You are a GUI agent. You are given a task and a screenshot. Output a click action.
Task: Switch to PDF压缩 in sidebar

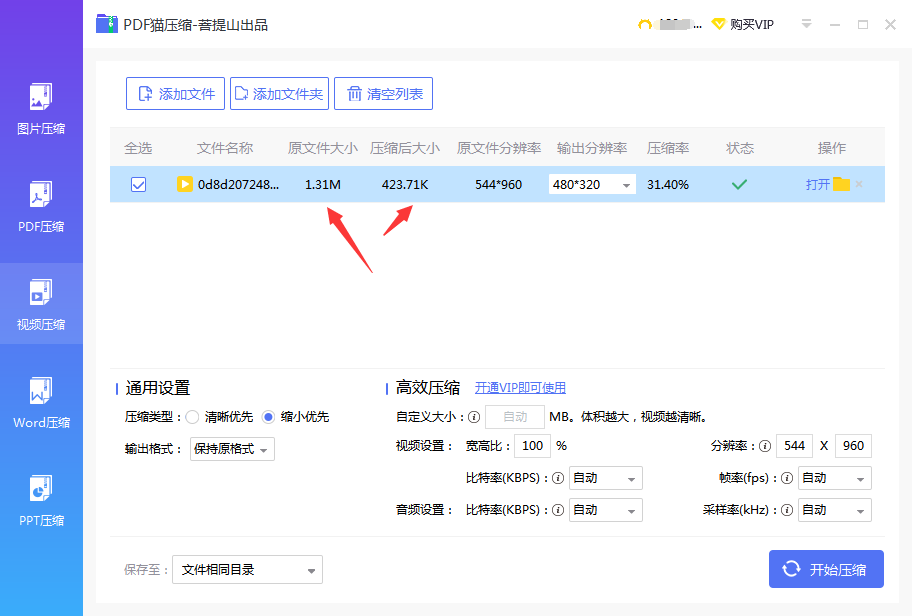(41, 206)
